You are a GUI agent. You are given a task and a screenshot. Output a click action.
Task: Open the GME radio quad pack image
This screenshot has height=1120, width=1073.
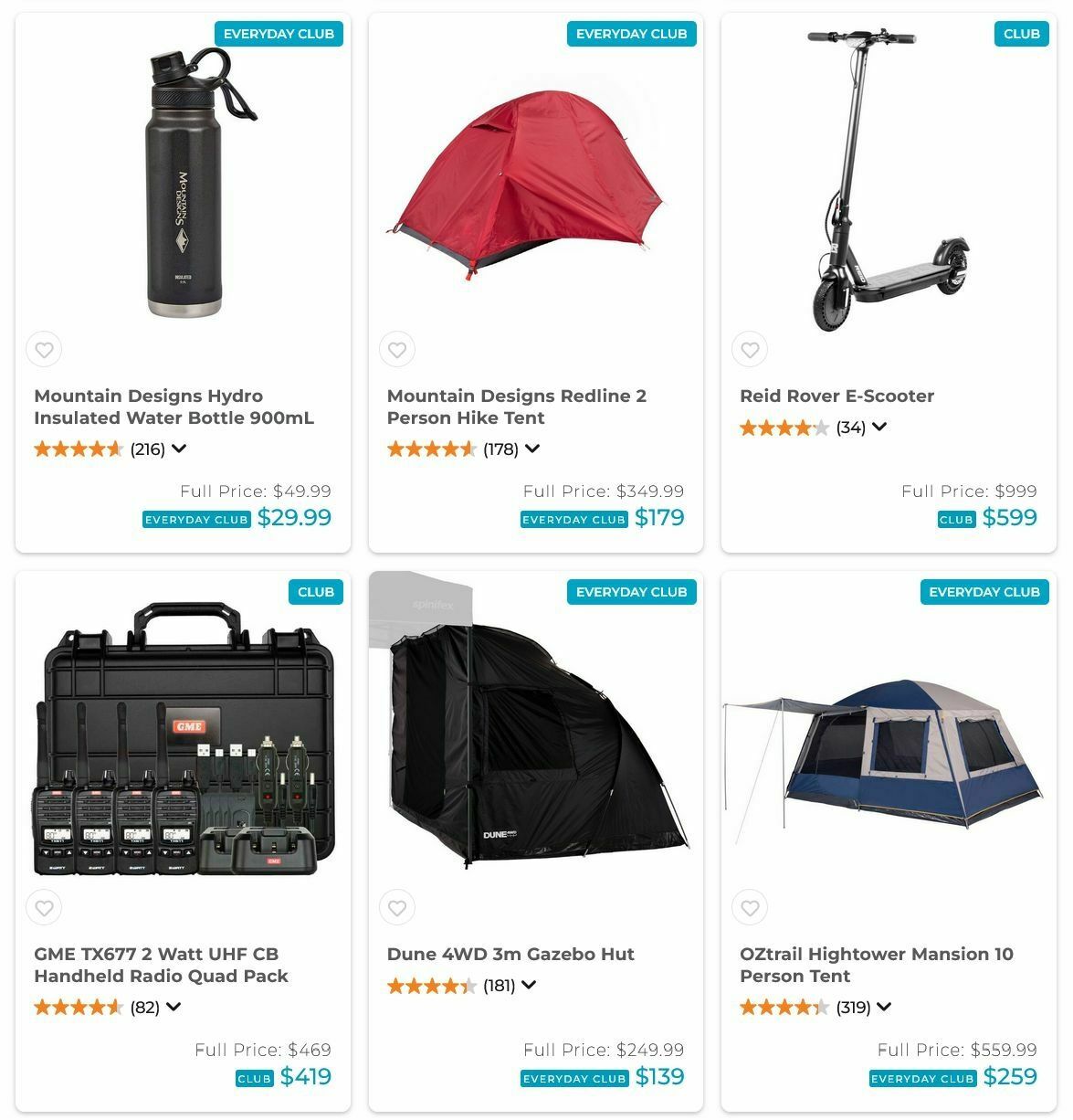pos(183,738)
